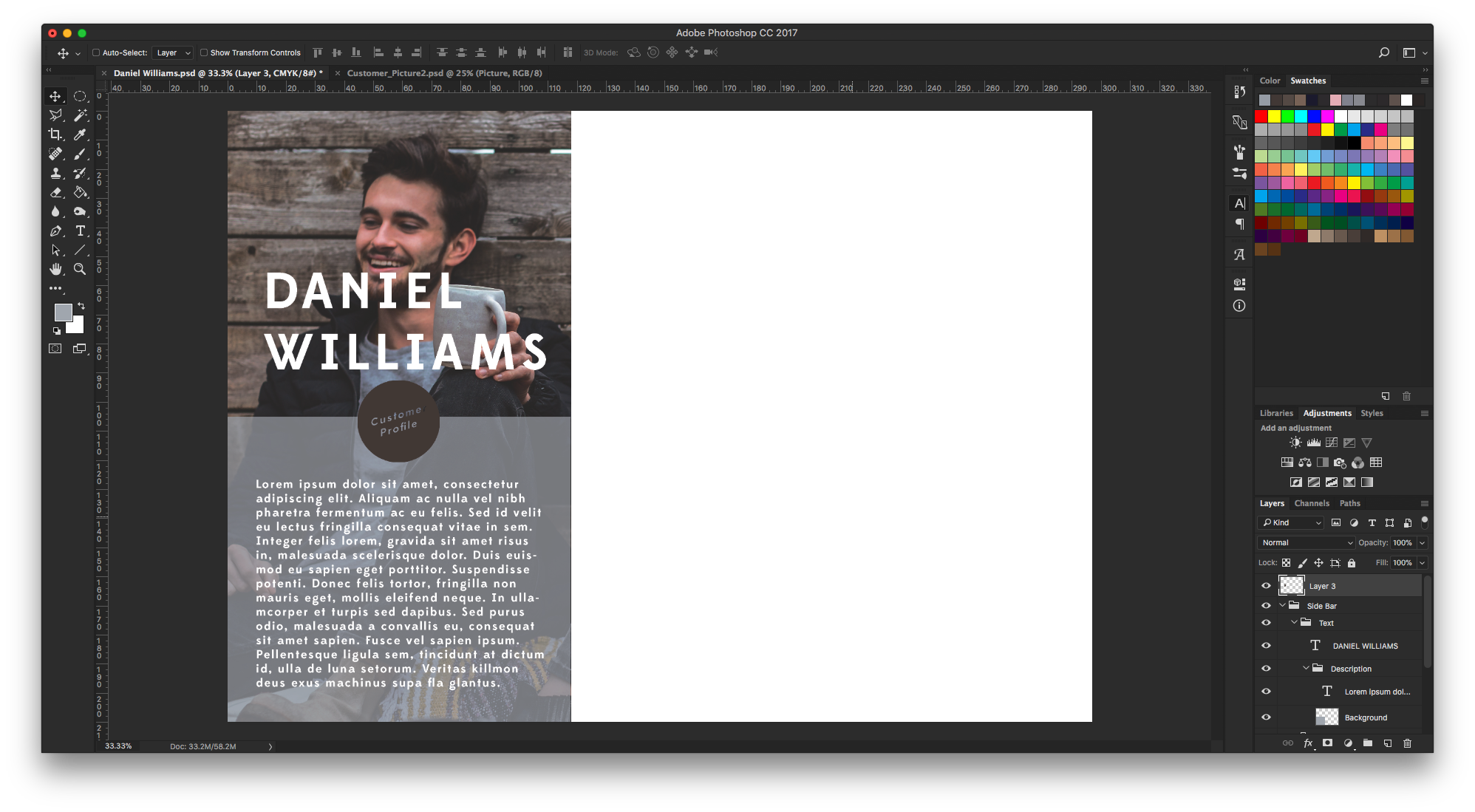The height and width of the screenshot is (812, 1475).
Task: Toggle Quick Mask mode
Action: click(x=55, y=349)
